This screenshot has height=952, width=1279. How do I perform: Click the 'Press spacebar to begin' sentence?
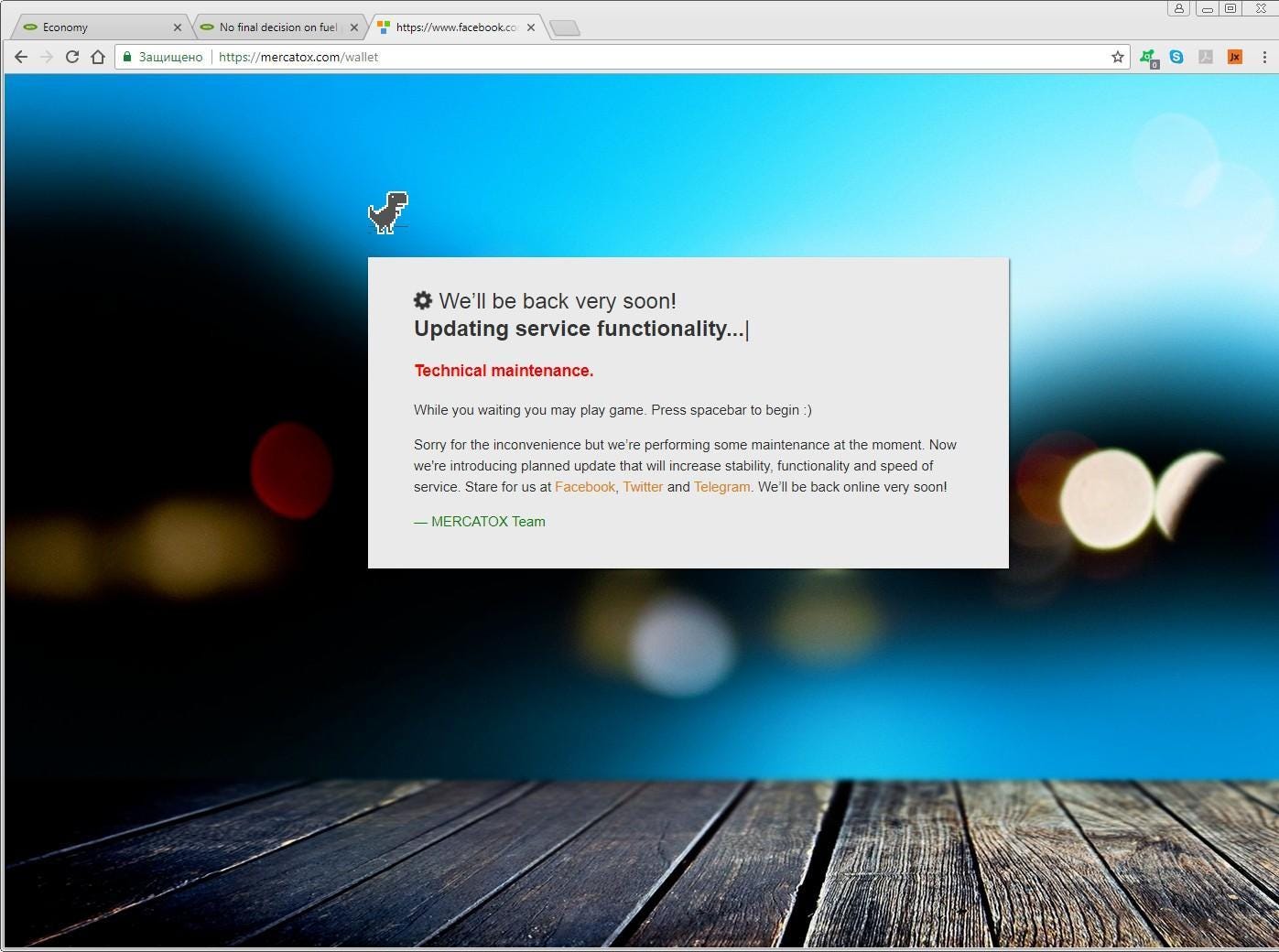(732, 410)
